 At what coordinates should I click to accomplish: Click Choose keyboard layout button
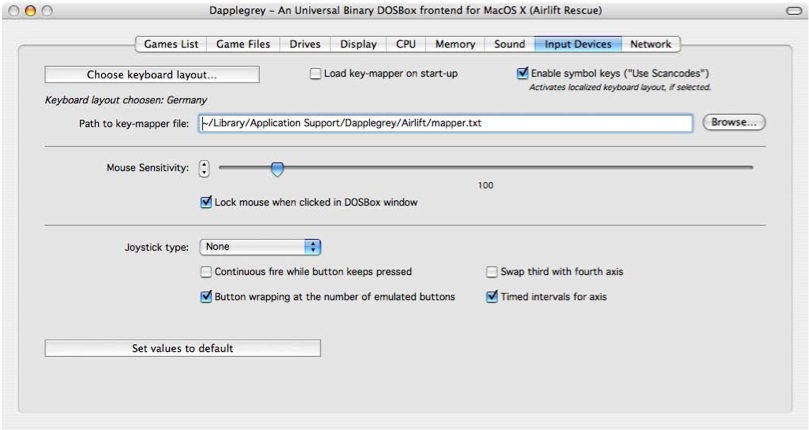click(x=152, y=75)
